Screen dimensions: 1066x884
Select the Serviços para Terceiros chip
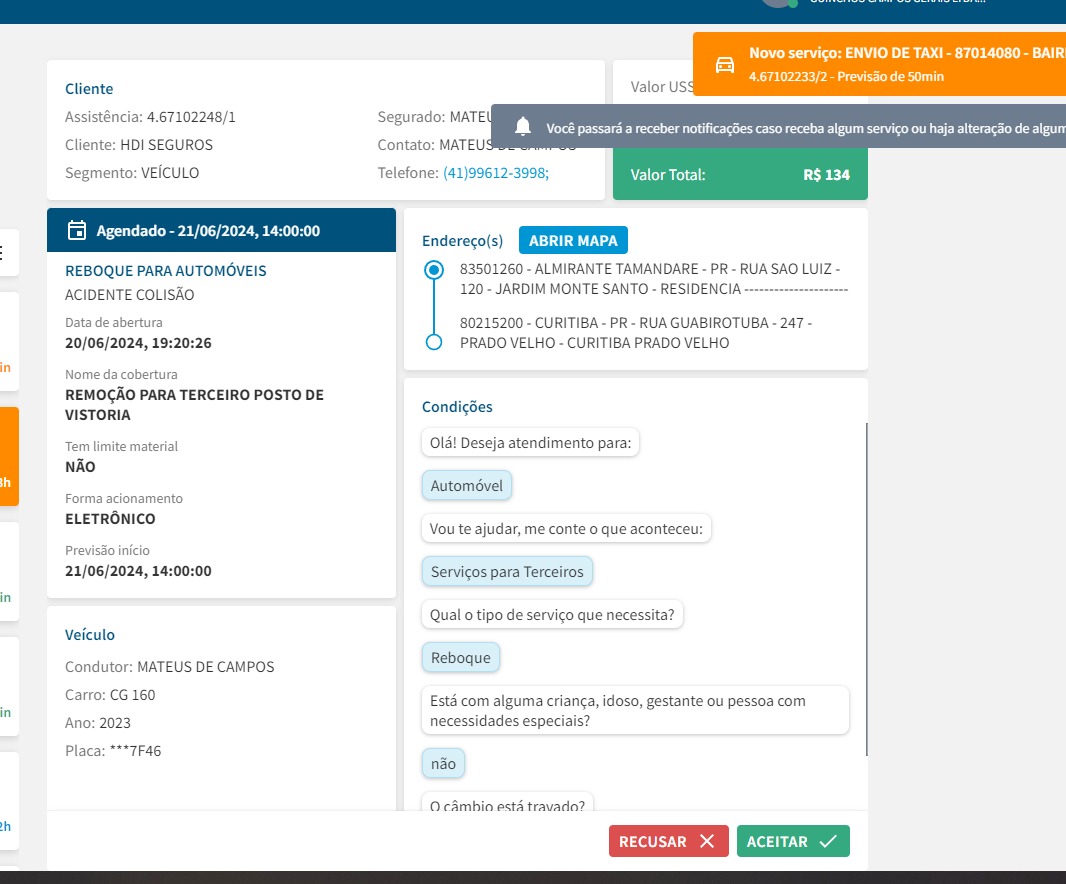coord(507,571)
